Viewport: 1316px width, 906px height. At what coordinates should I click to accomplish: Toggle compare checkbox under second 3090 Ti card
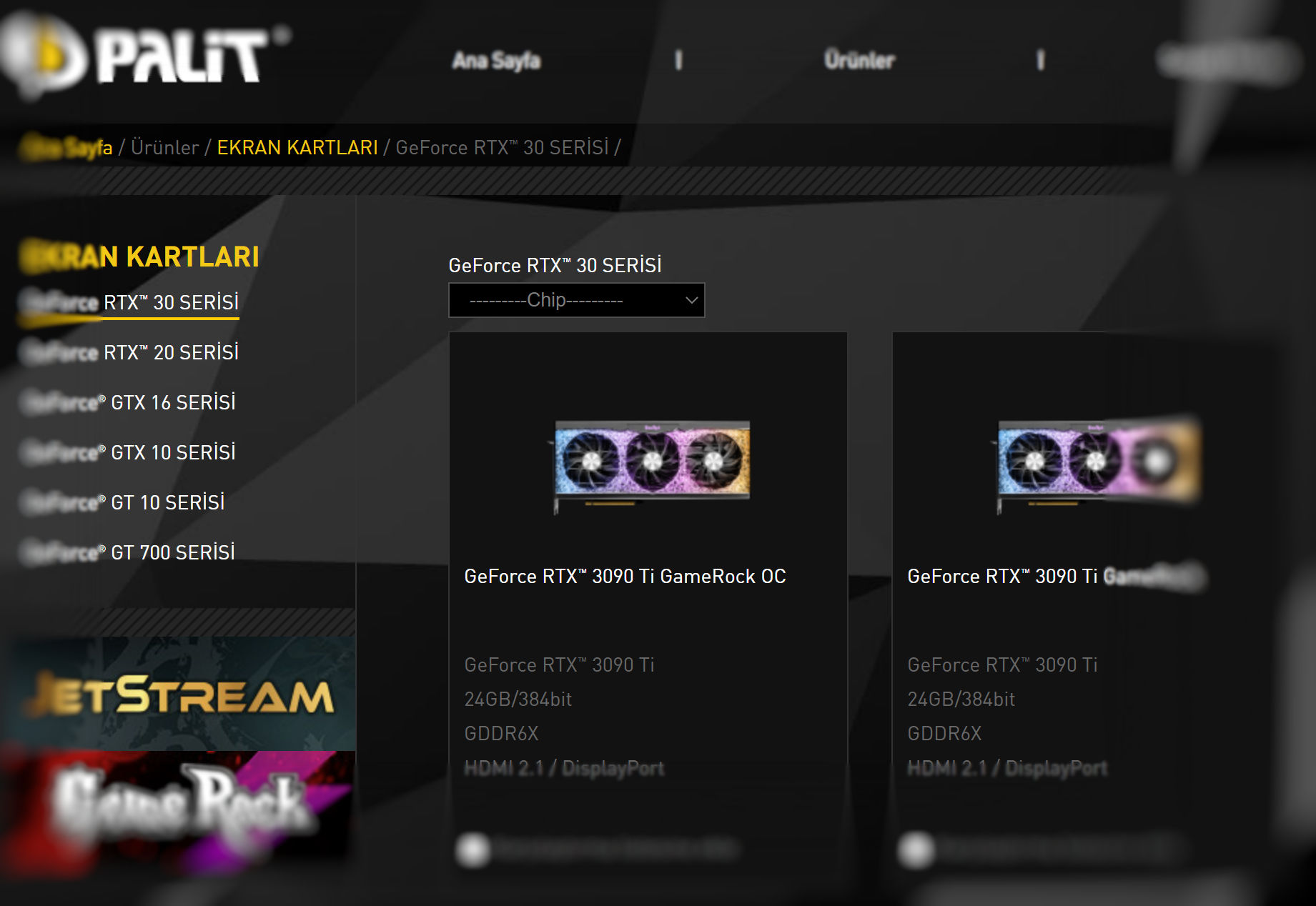(916, 850)
